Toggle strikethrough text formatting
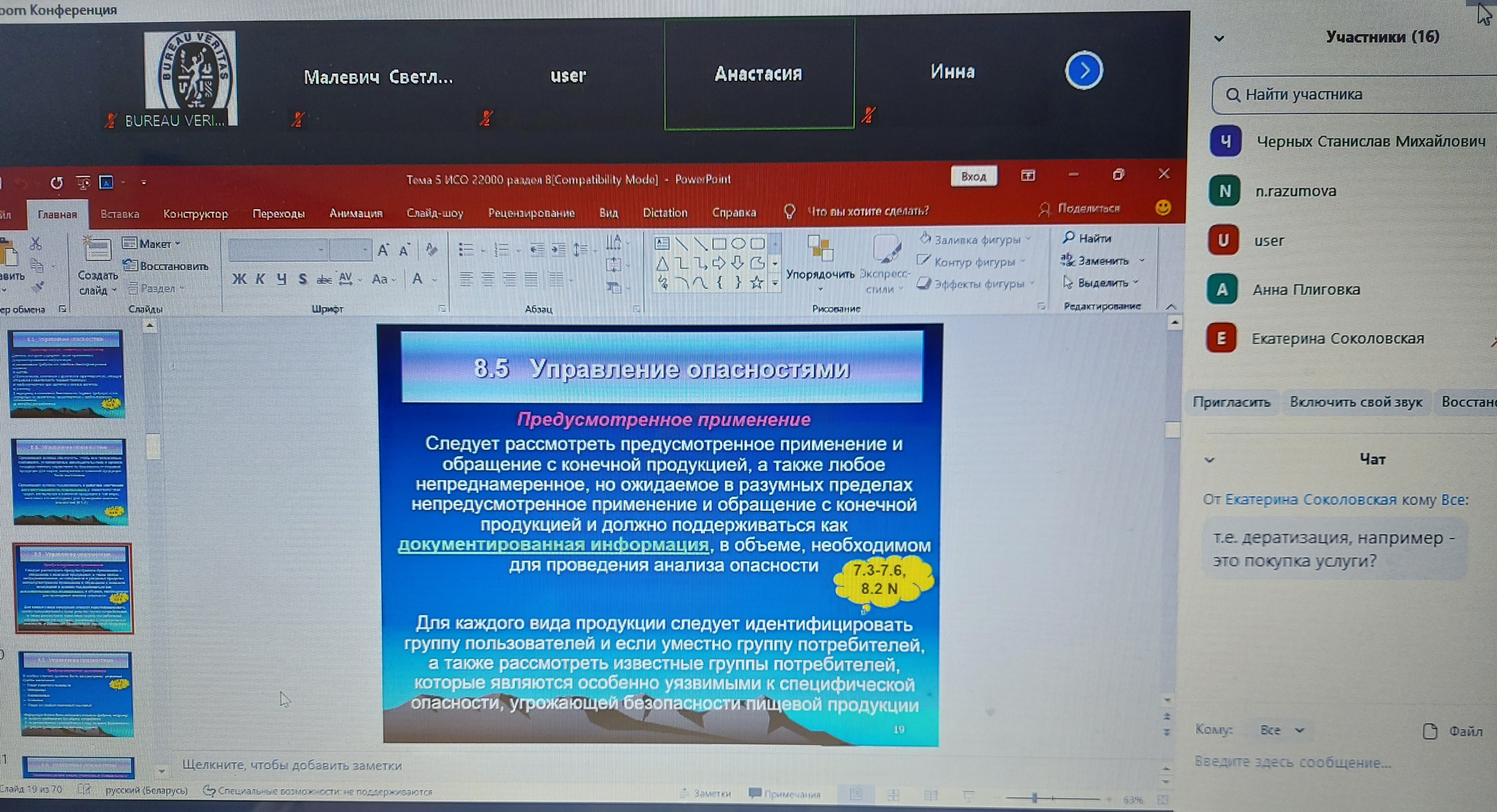1497x812 pixels. 324,280
